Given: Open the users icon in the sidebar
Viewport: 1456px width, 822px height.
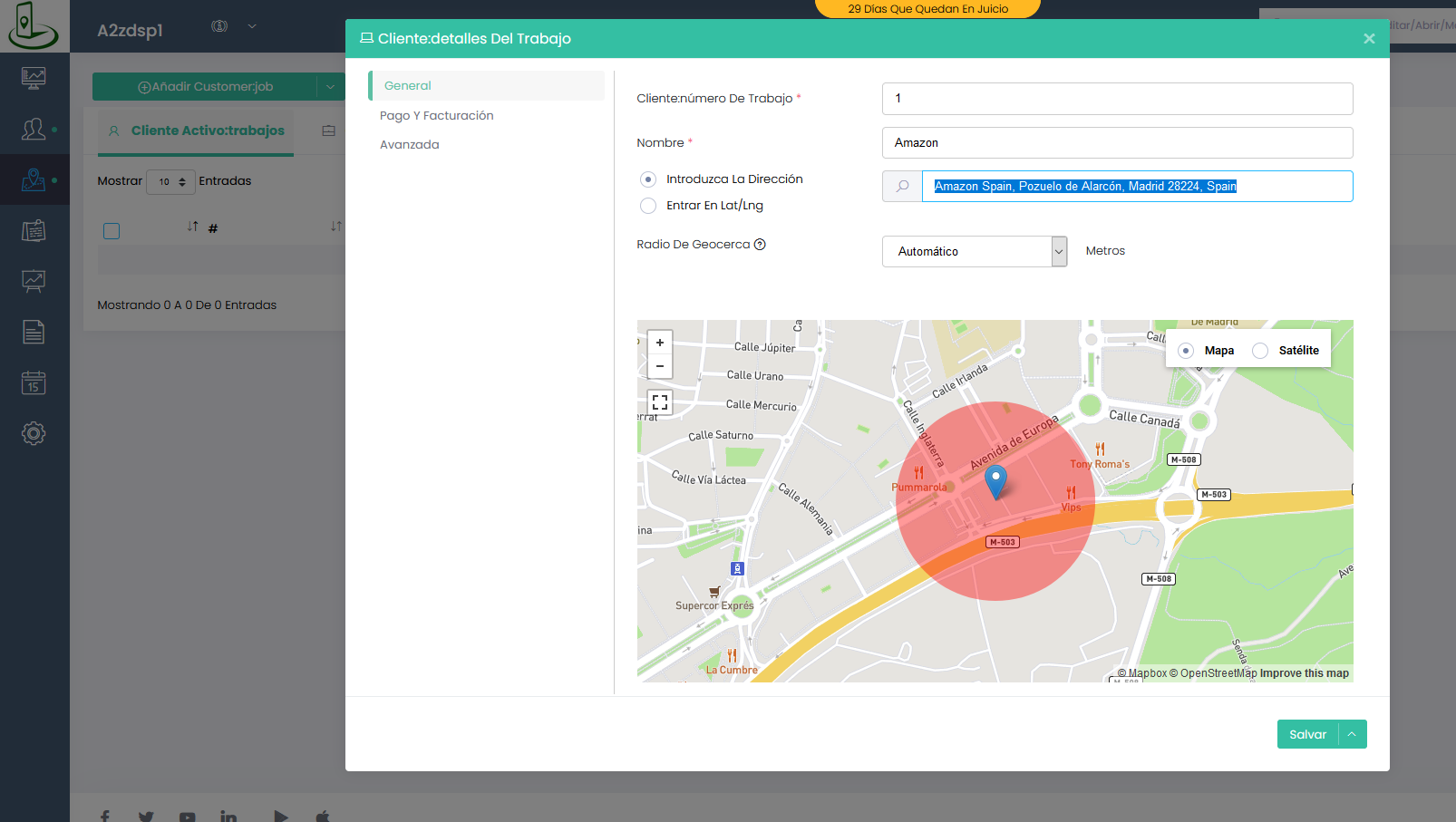Looking at the screenshot, I should click(x=34, y=129).
